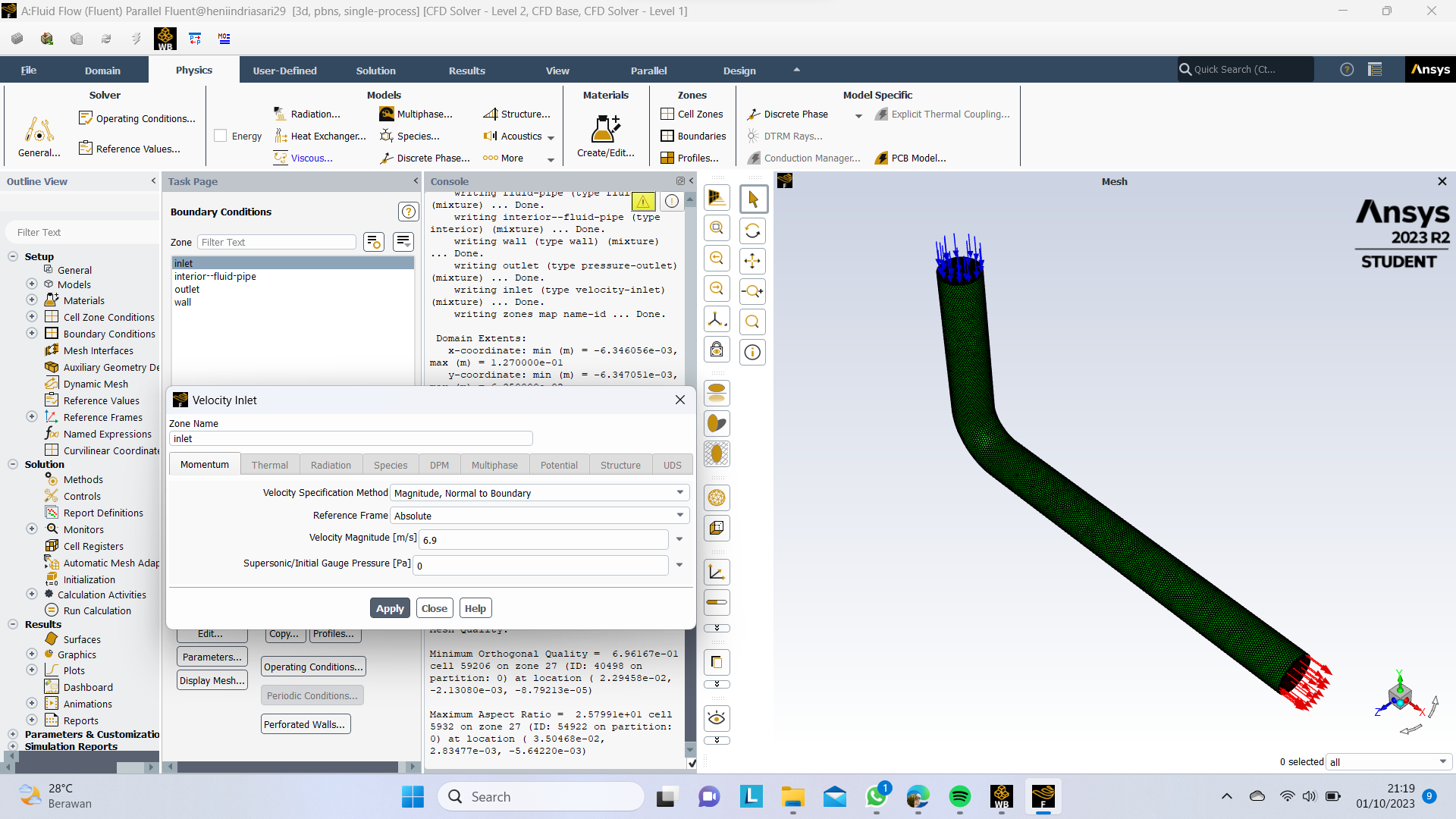This screenshot has width=1456, height=819.
Task: Click the zone list display options icon
Action: click(403, 242)
